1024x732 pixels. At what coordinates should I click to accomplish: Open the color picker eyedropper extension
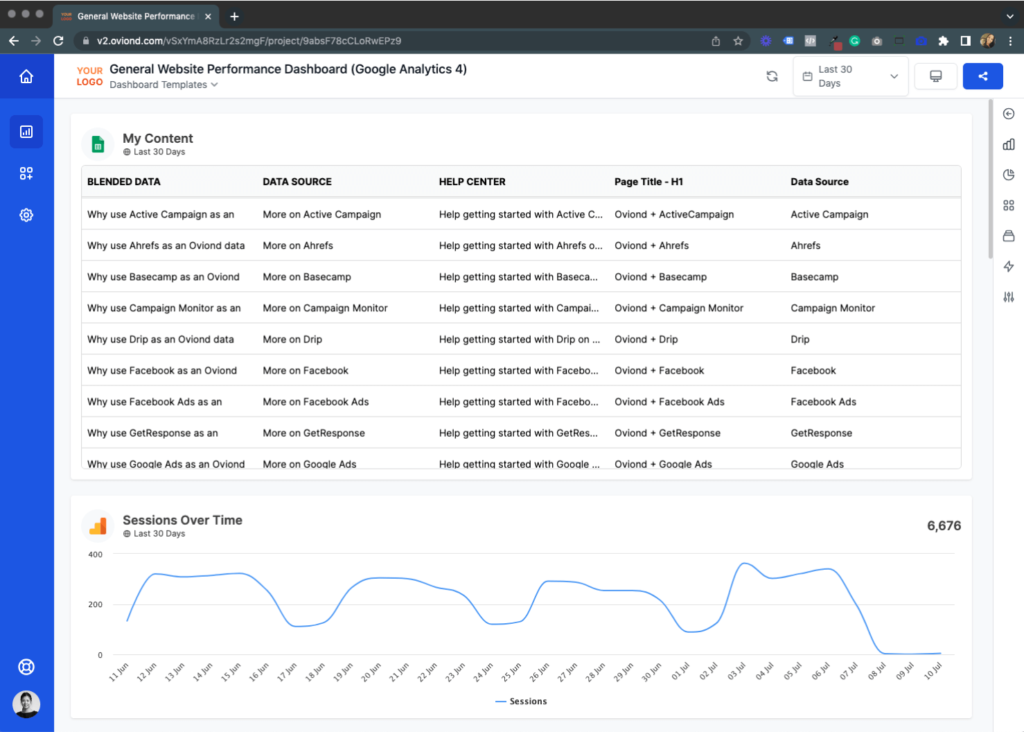click(x=835, y=42)
